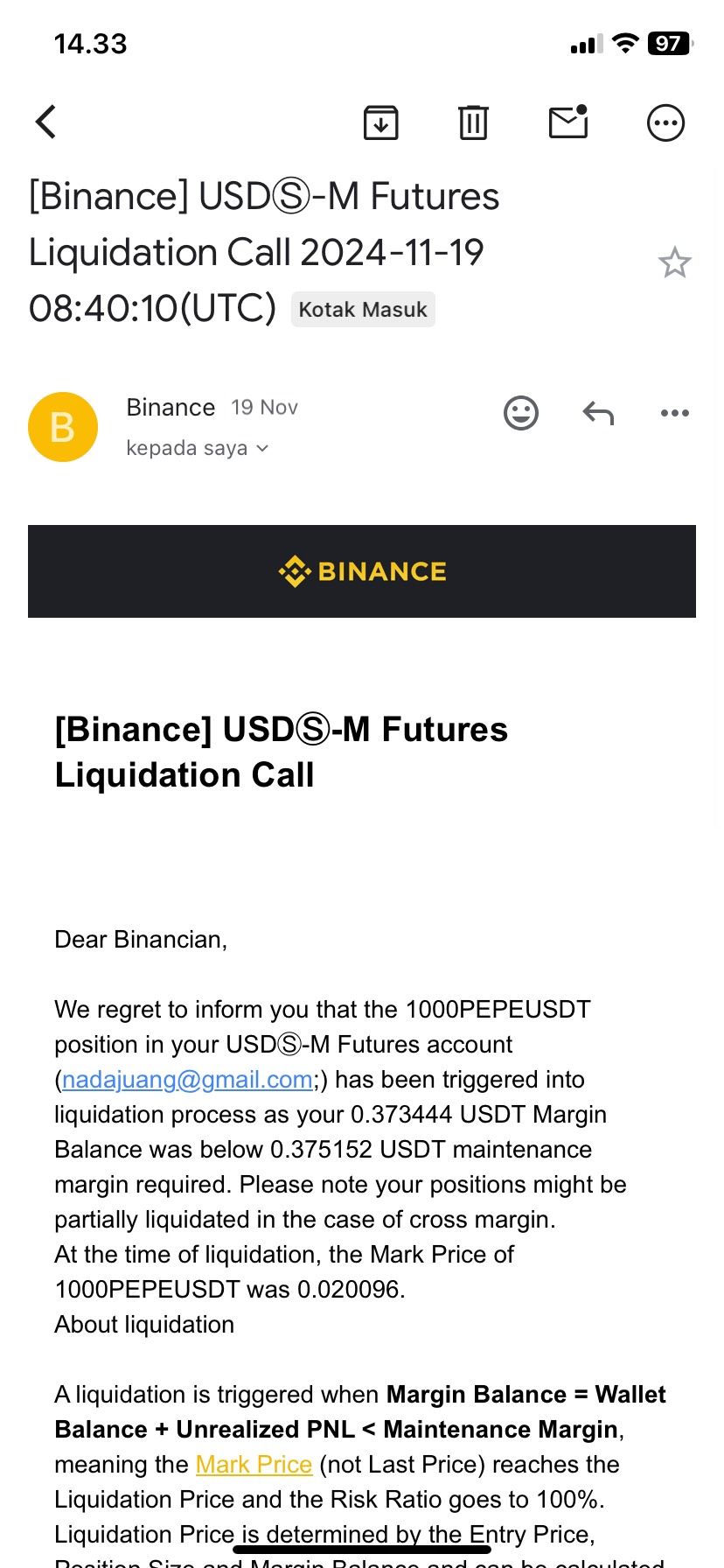
Task: Tap the status bar clock showing 14.33
Action: 91,44
